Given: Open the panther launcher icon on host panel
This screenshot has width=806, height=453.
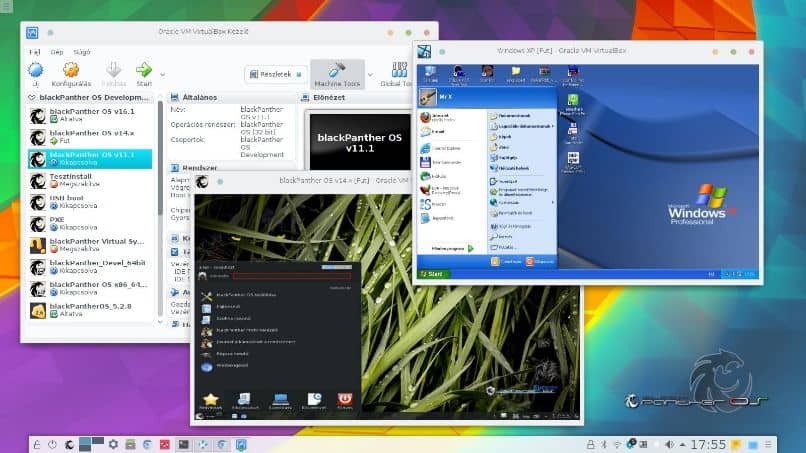Looking at the screenshot, I should pos(69,445).
